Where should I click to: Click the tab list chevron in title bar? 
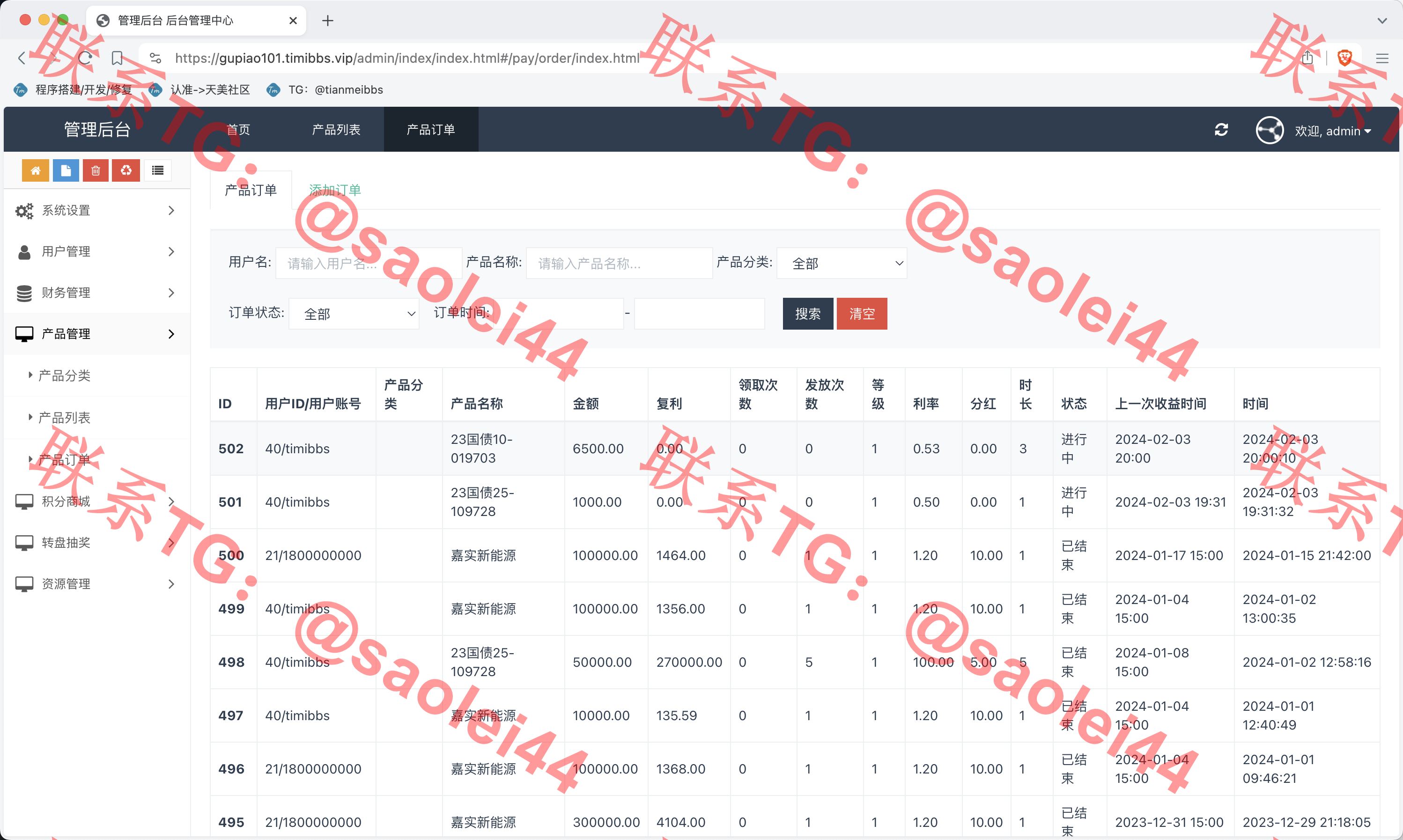(1382, 21)
